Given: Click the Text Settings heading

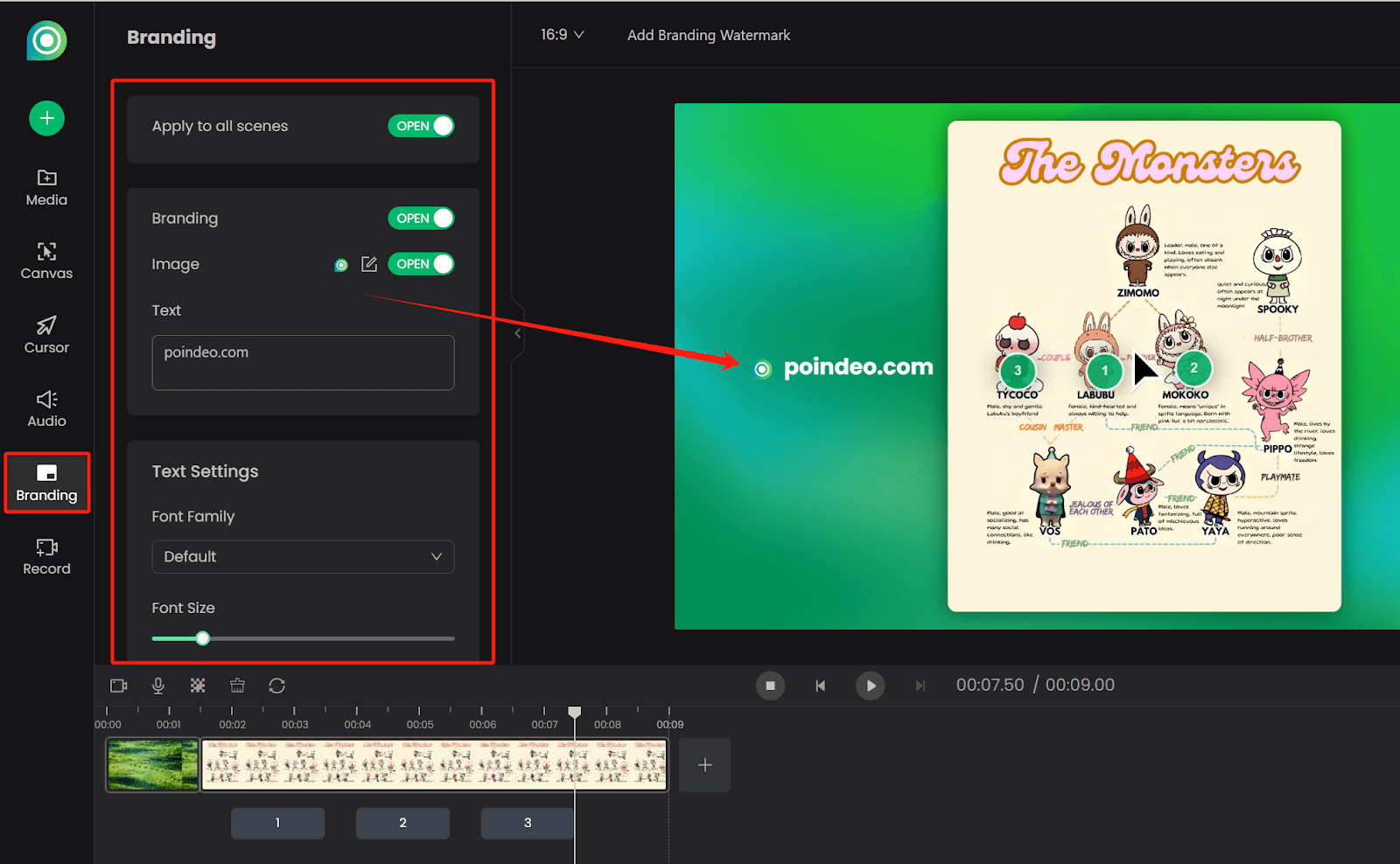Looking at the screenshot, I should coord(205,471).
